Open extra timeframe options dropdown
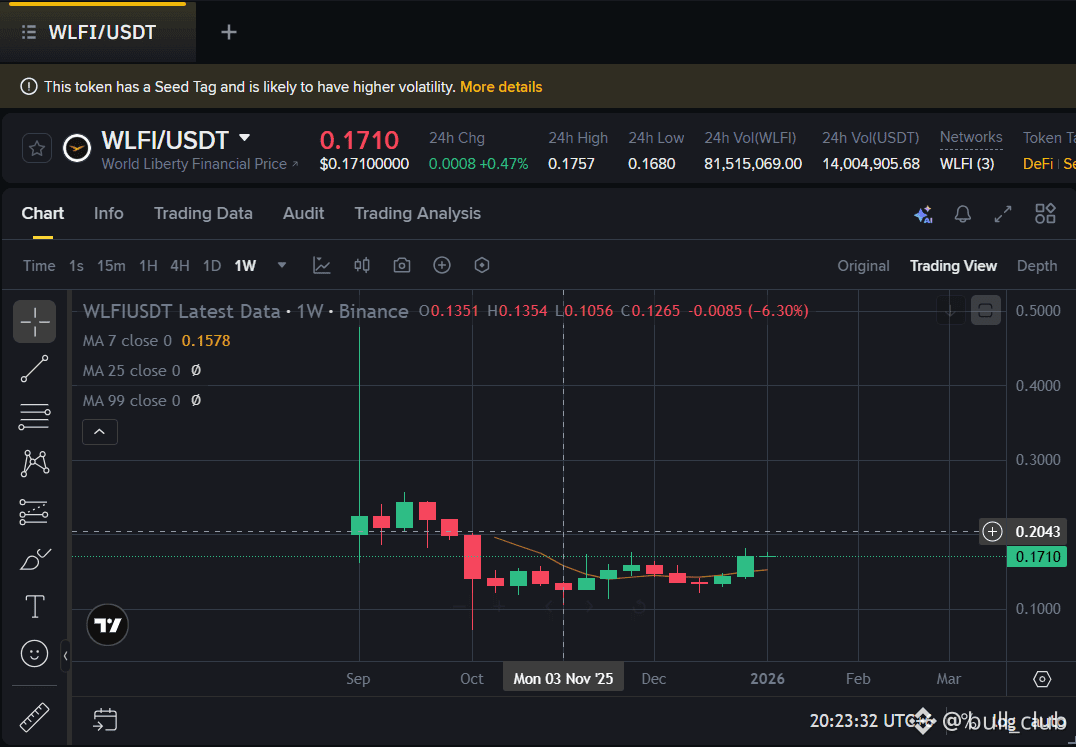Image resolution: width=1076 pixels, height=747 pixels. [281, 265]
